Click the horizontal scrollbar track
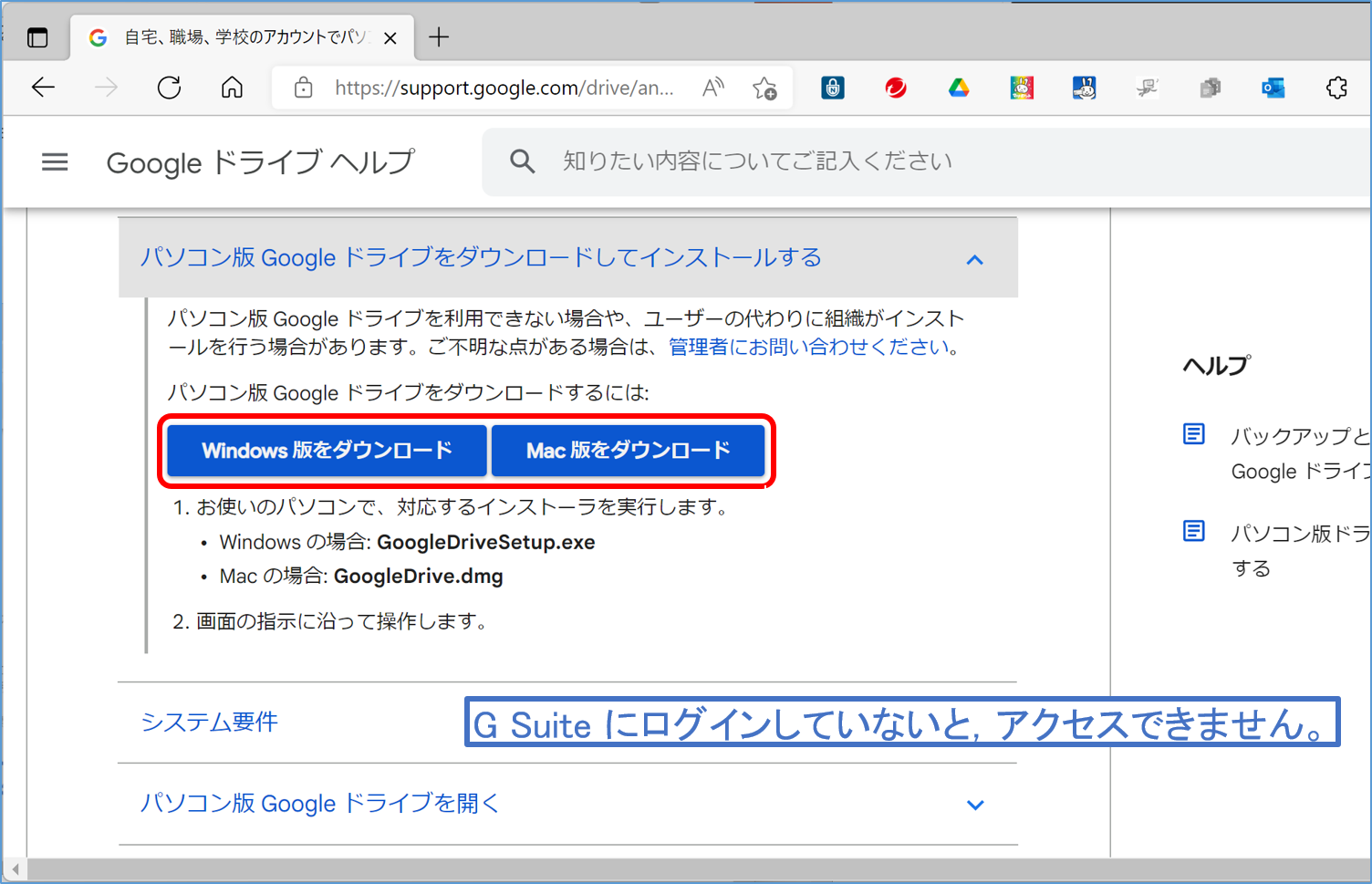The height and width of the screenshot is (884, 1372). coord(698,869)
